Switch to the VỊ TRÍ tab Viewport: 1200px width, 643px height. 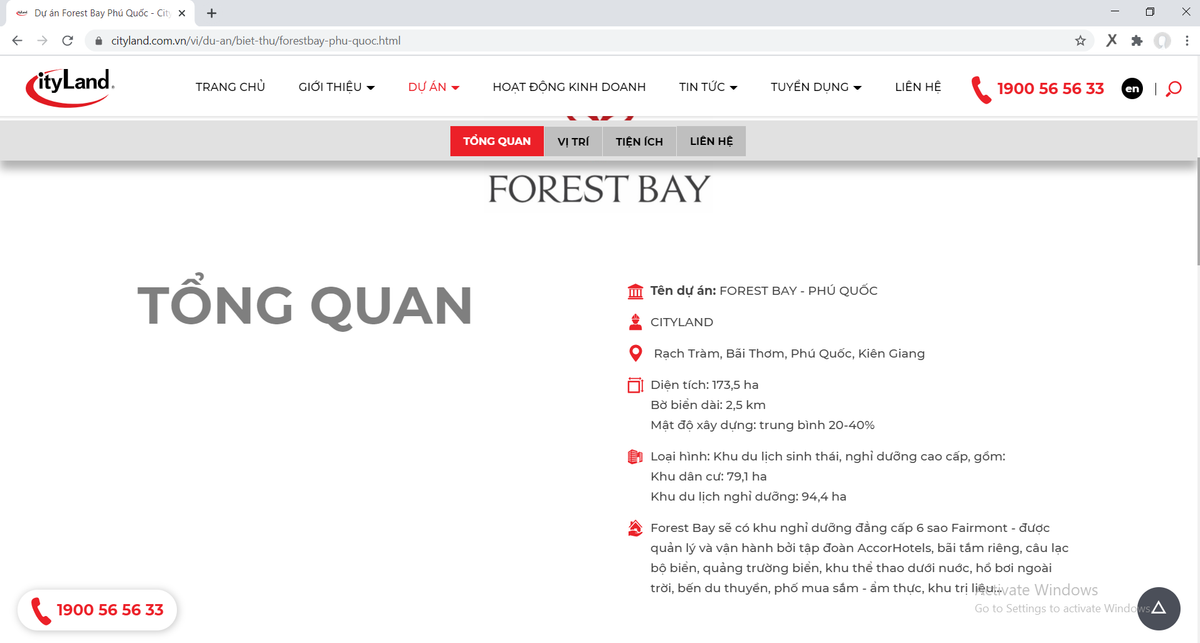[x=573, y=141]
